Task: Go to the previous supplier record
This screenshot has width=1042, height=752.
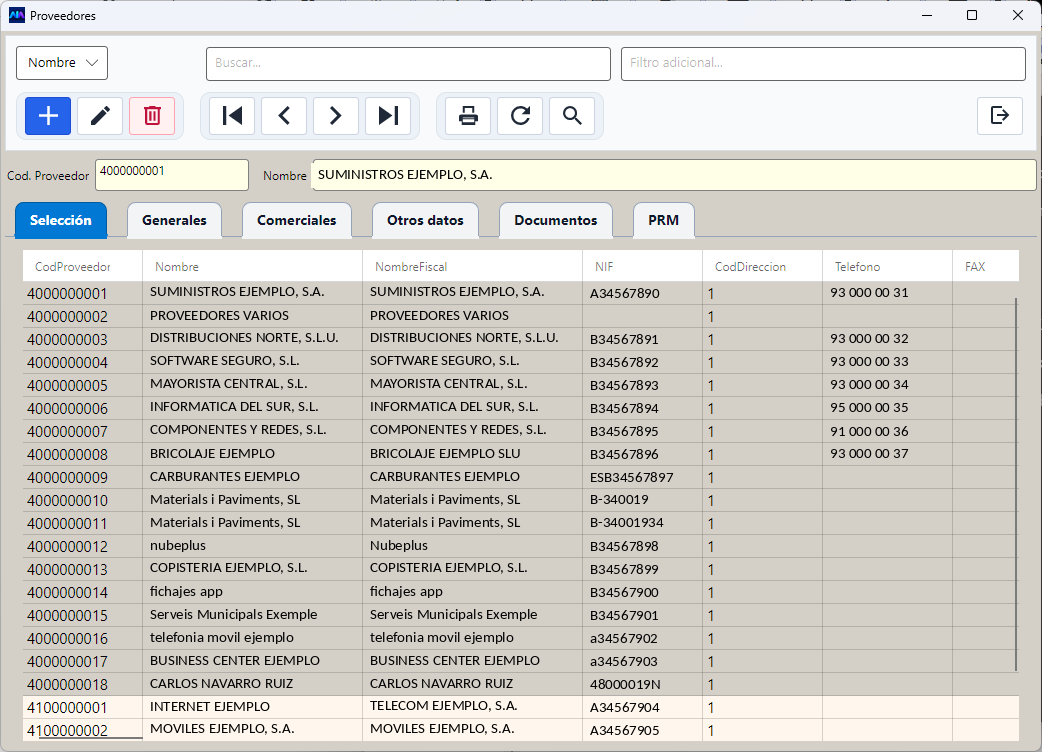Action: click(284, 116)
